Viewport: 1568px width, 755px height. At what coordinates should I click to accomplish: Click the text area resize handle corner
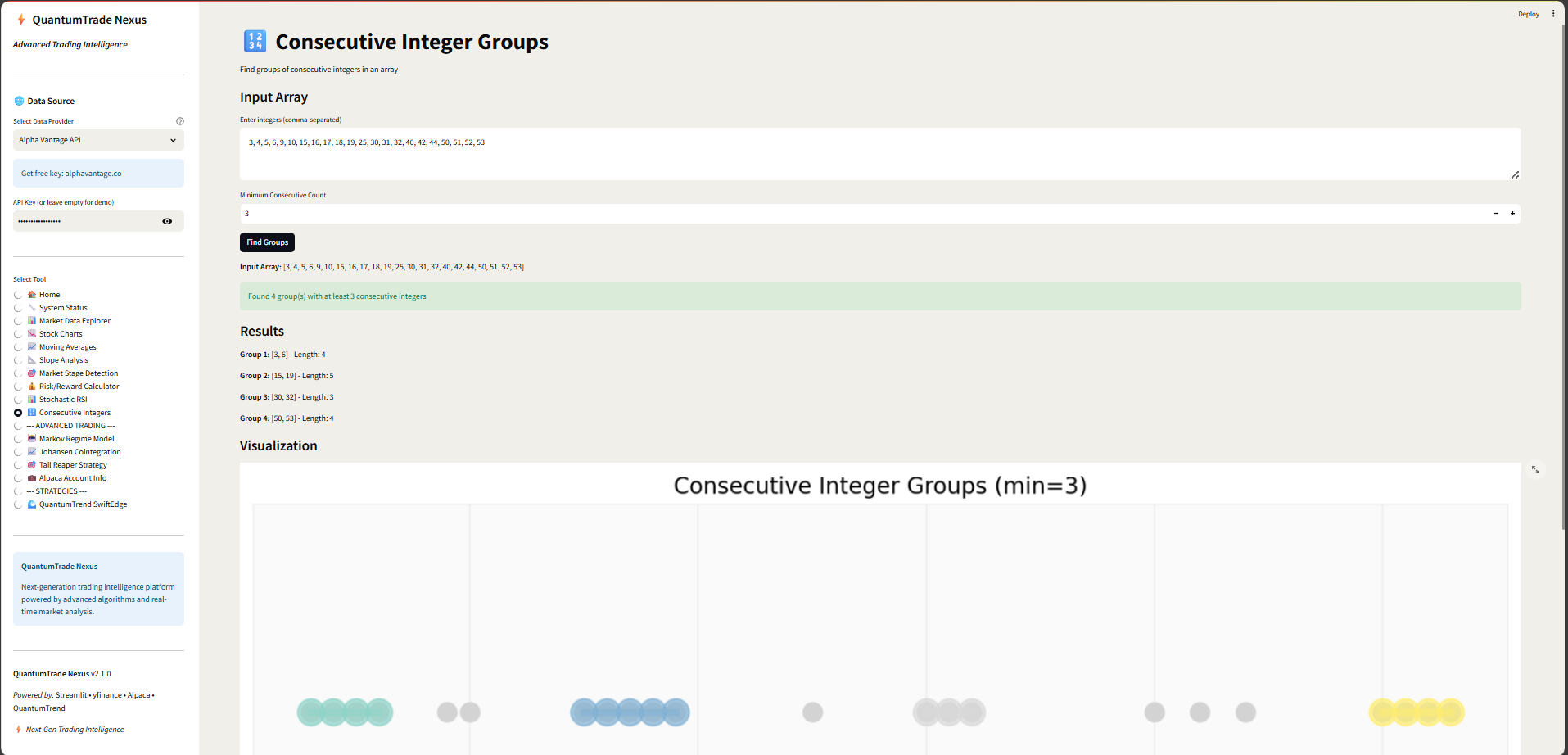point(1516,174)
